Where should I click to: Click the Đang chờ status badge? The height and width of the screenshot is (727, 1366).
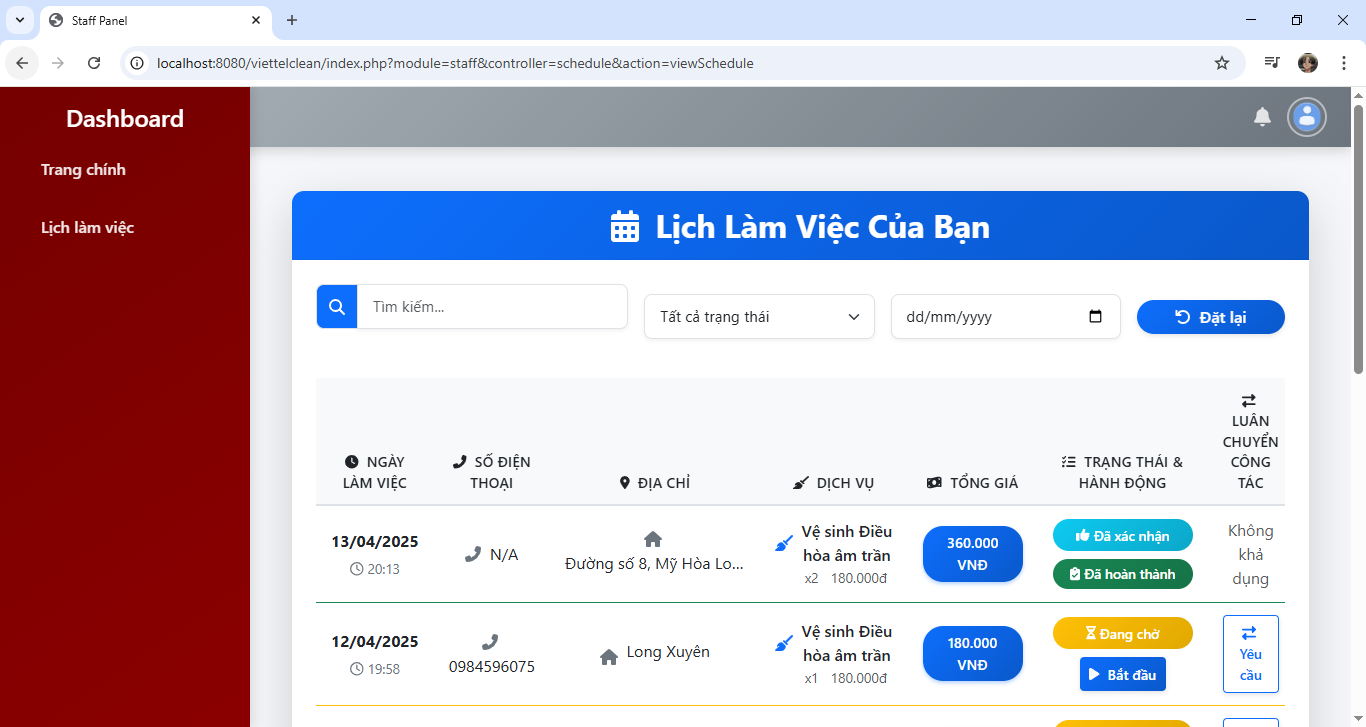pyautogui.click(x=1122, y=633)
